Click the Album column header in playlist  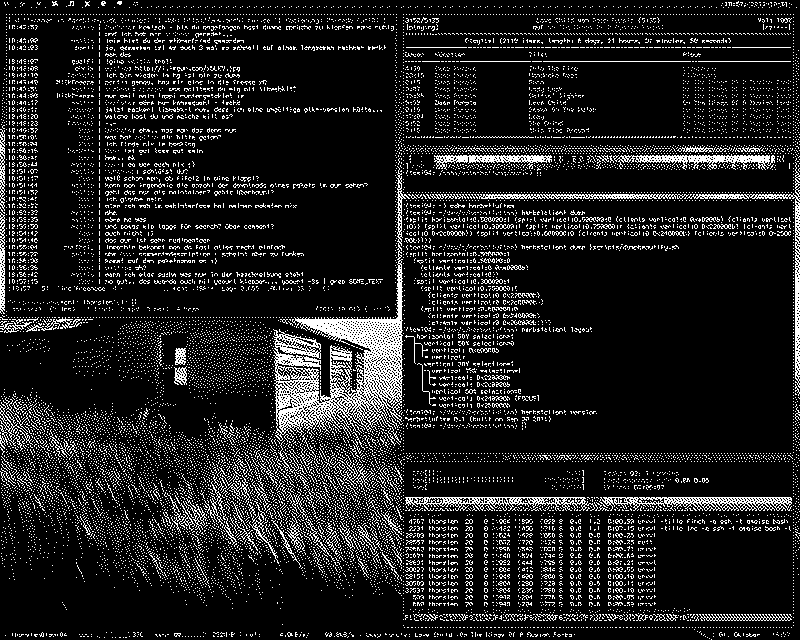[692, 55]
